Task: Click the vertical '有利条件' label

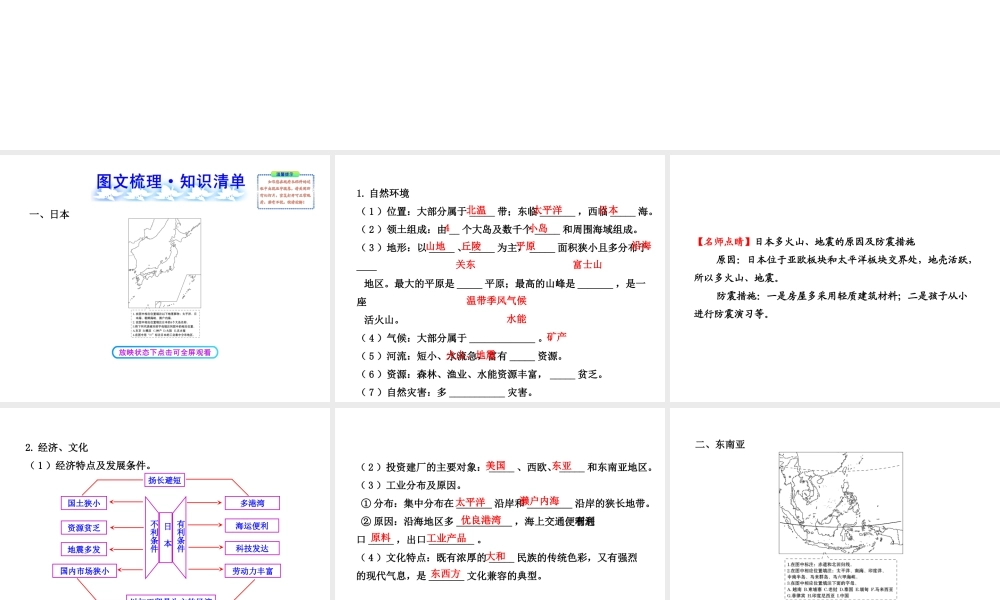Action: point(180,536)
